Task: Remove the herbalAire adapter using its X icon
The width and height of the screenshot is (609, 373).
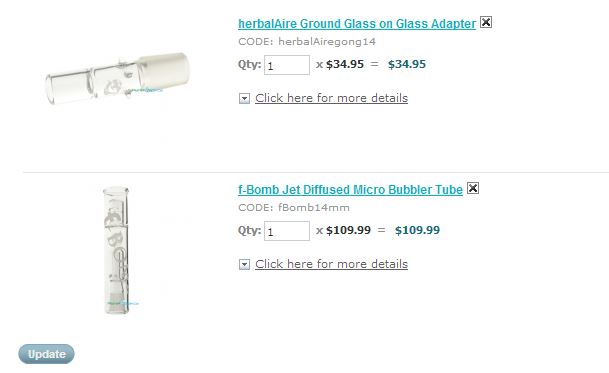Action: coord(486,22)
